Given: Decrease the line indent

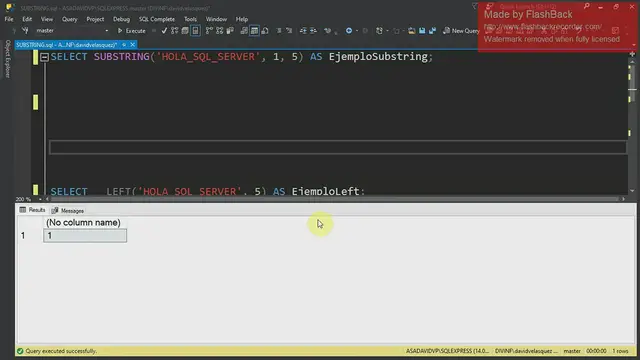Looking at the screenshot, I should 303,31.
